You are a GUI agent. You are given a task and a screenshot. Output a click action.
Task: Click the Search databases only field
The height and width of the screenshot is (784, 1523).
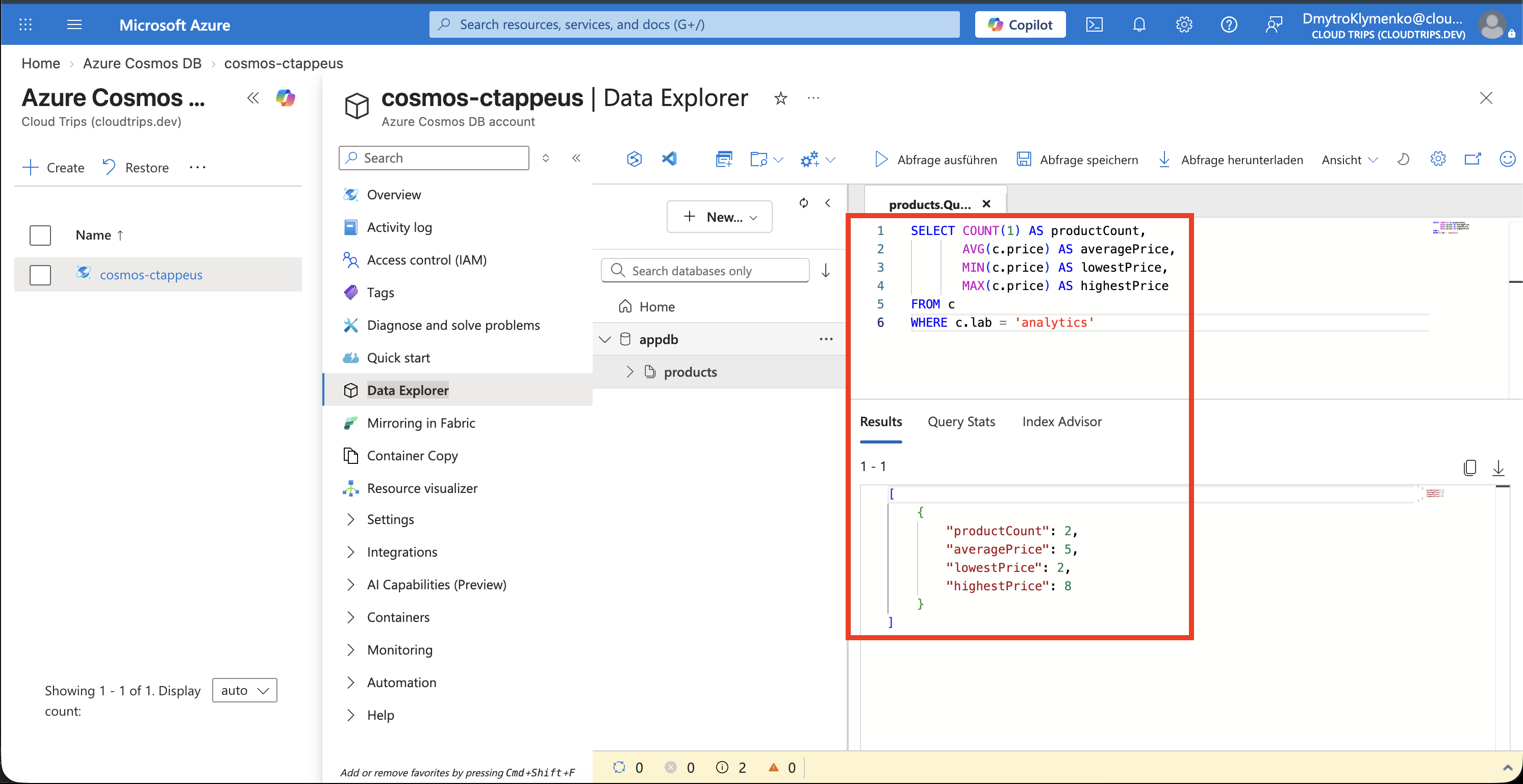pyautogui.click(x=705, y=271)
